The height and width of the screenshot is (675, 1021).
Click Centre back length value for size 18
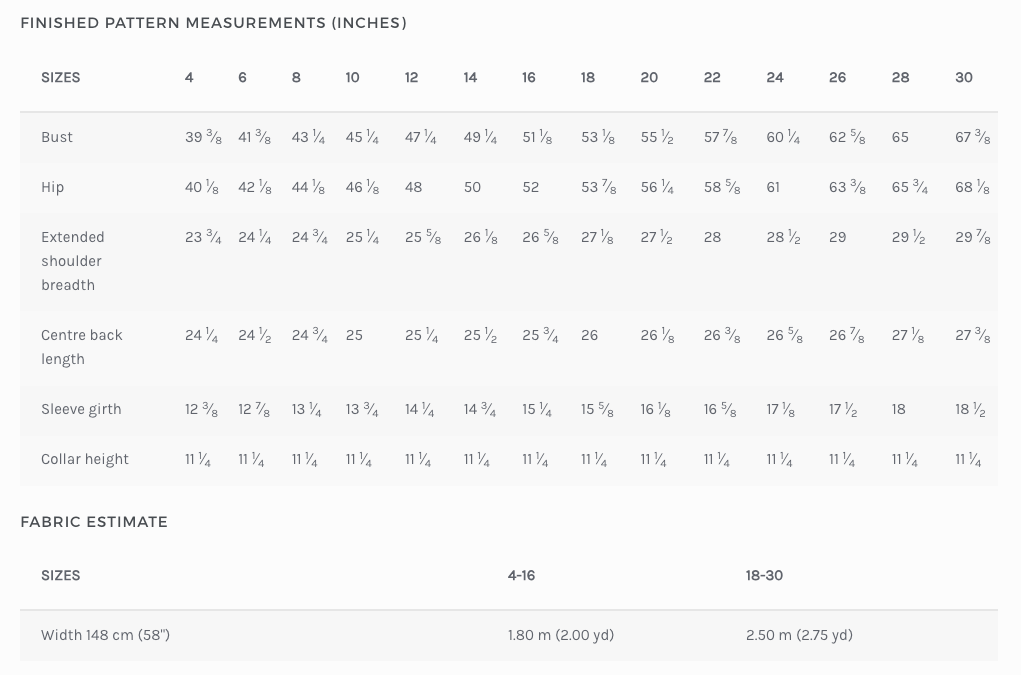[x=589, y=335]
